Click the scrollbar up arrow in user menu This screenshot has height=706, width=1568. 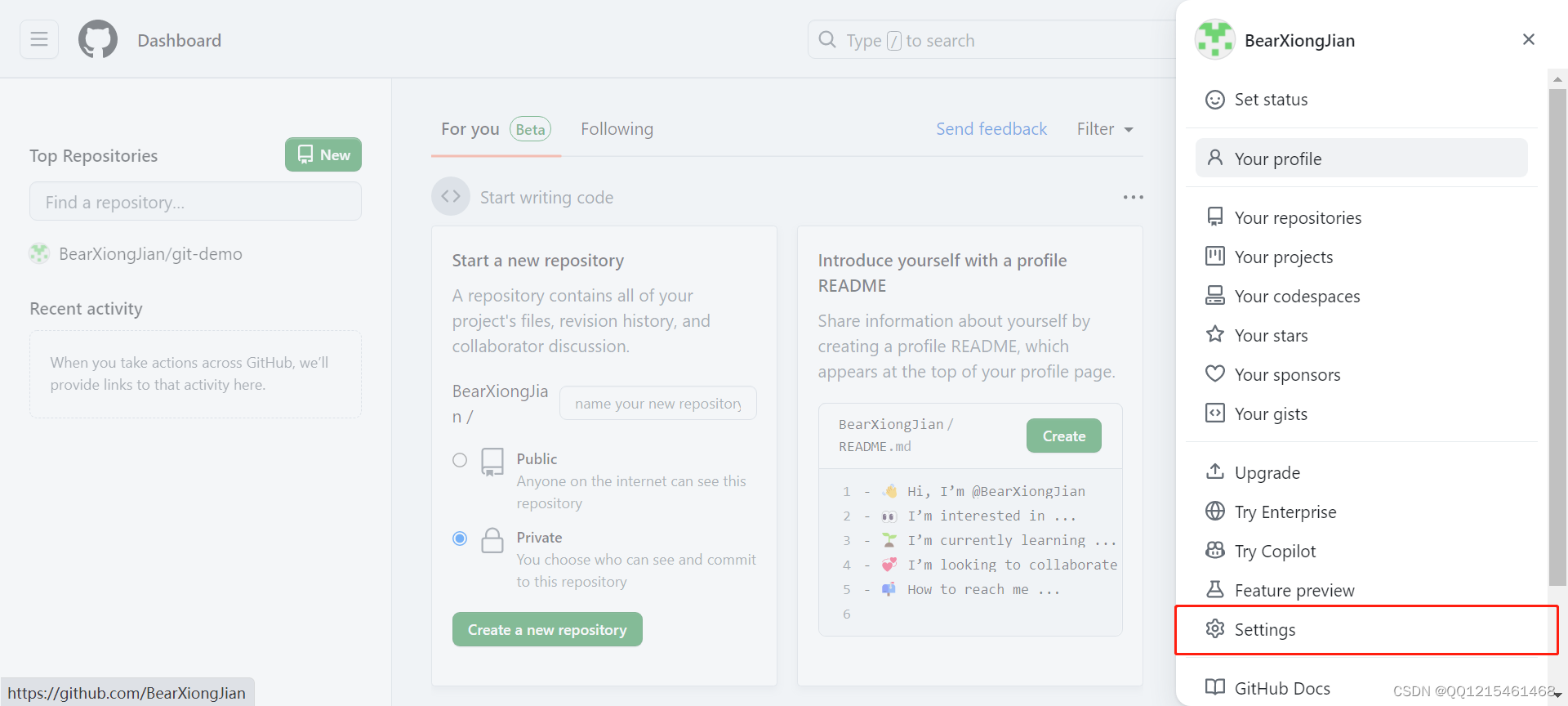coord(1557,78)
